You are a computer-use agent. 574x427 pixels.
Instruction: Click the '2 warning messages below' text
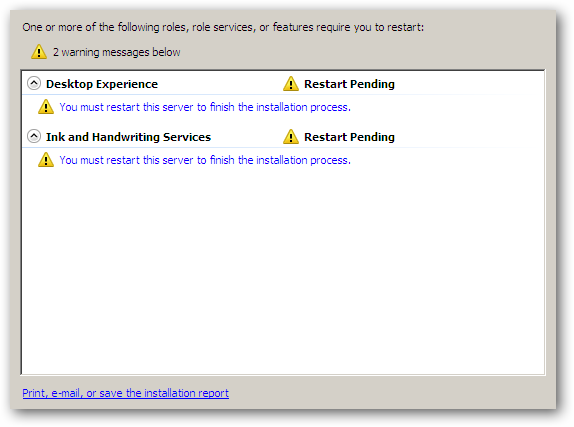point(117,52)
